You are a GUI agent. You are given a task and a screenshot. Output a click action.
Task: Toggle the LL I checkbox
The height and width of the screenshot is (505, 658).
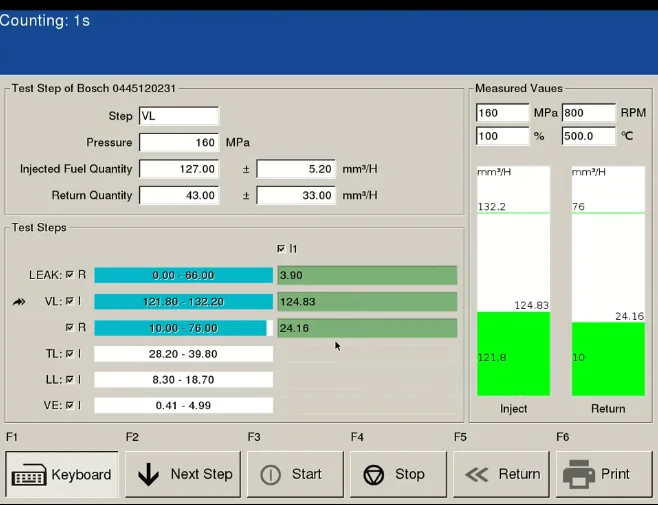click(x=70, y=379)
